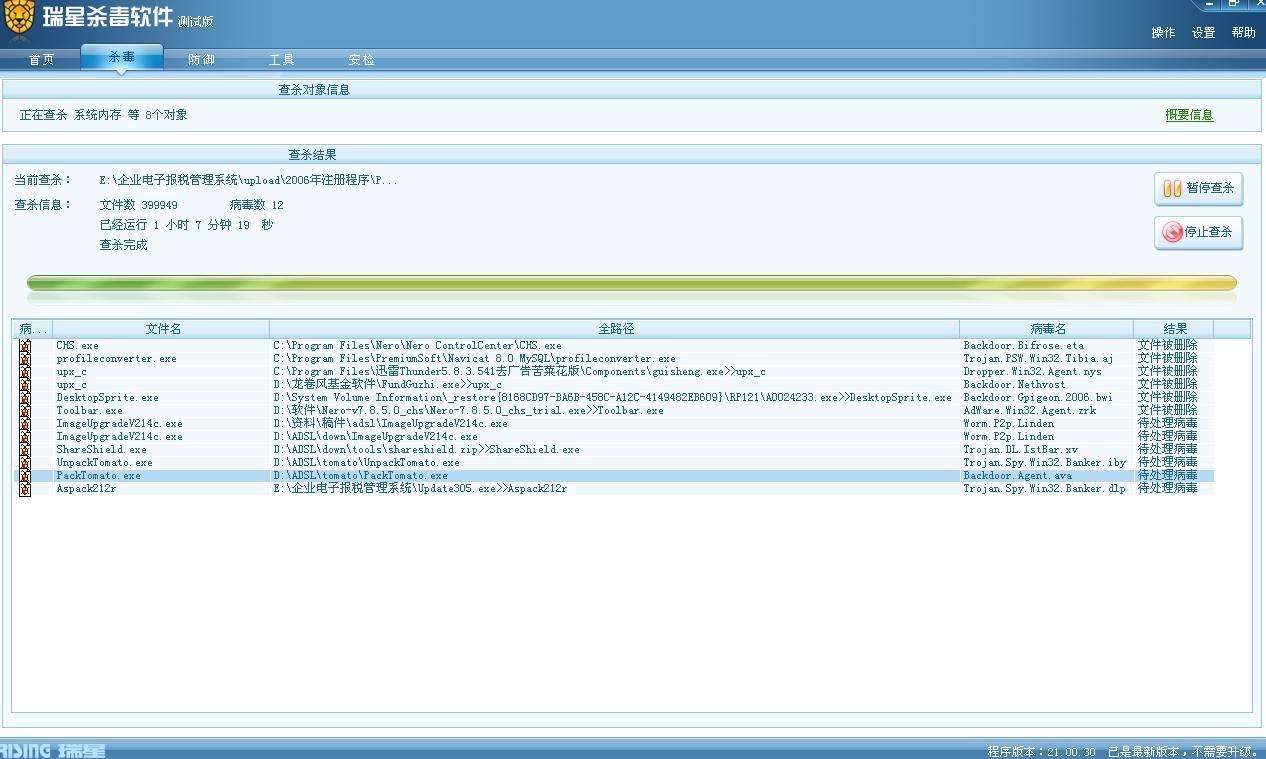Image resolution: width=1266 pixels, height=759 pixels.
Task: Click virus icon in CHS.exe row
Action: (25, 346)
